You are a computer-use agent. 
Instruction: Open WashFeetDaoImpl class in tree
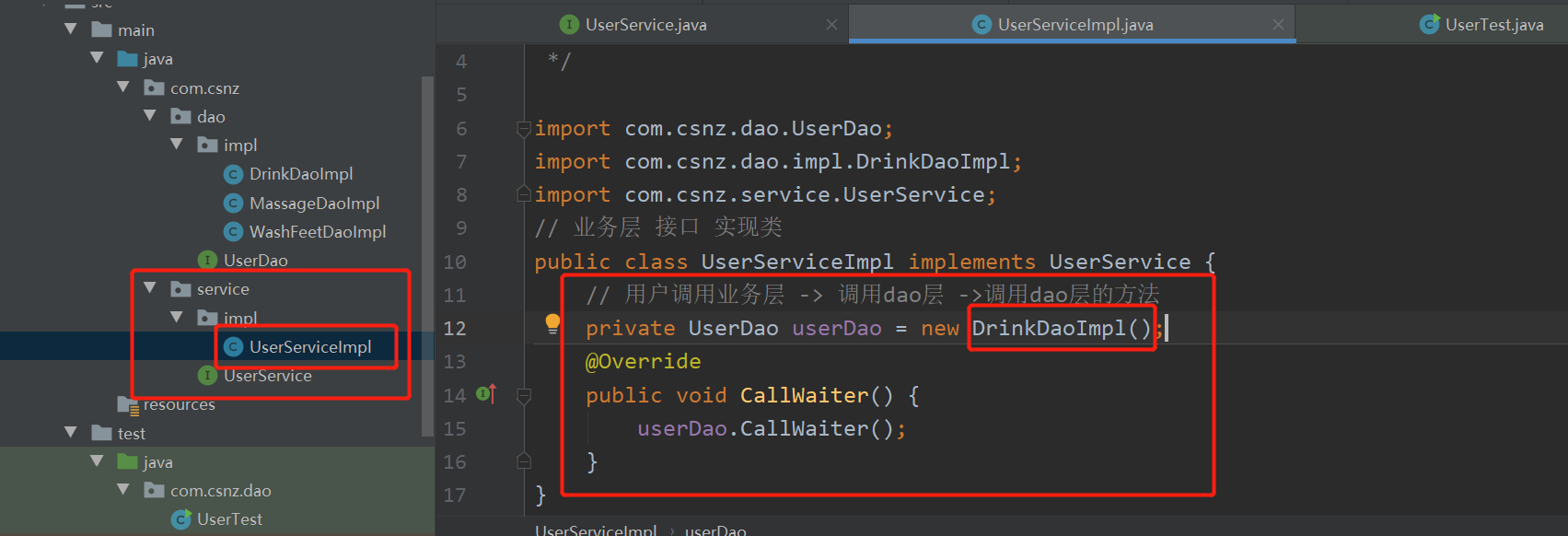[x=318, y=232]
